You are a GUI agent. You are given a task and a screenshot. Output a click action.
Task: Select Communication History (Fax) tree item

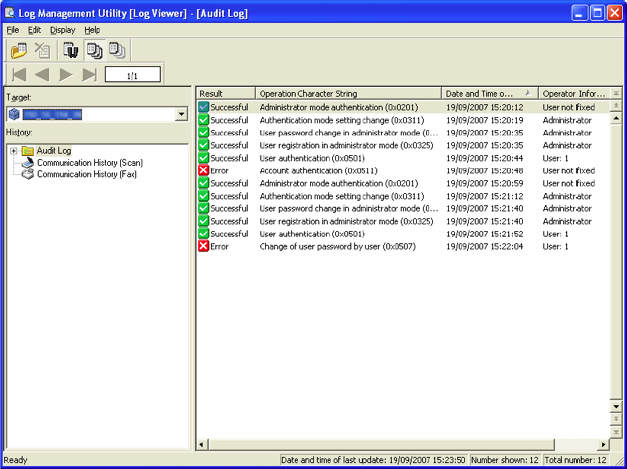87,174
